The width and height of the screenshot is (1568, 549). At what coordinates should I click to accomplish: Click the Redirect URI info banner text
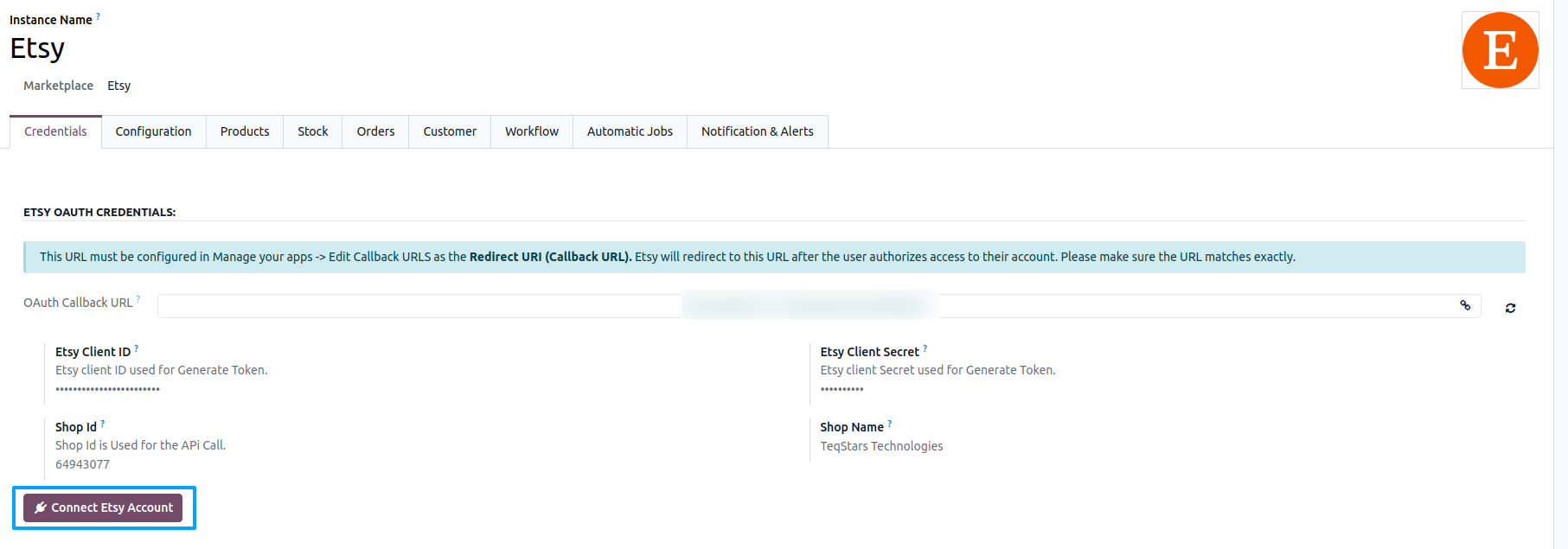click(668, 257)
